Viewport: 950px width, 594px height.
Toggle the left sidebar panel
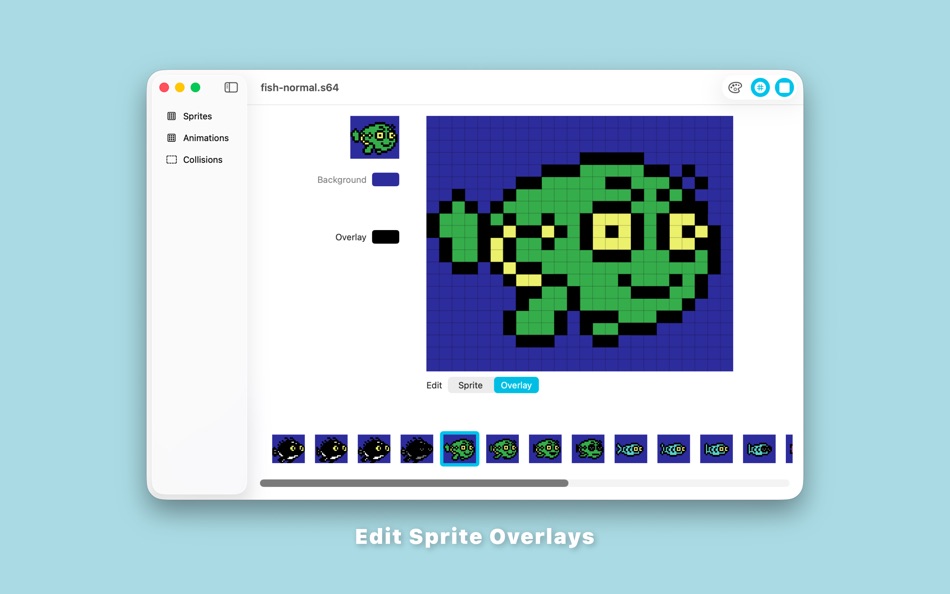tap(230, 87)
